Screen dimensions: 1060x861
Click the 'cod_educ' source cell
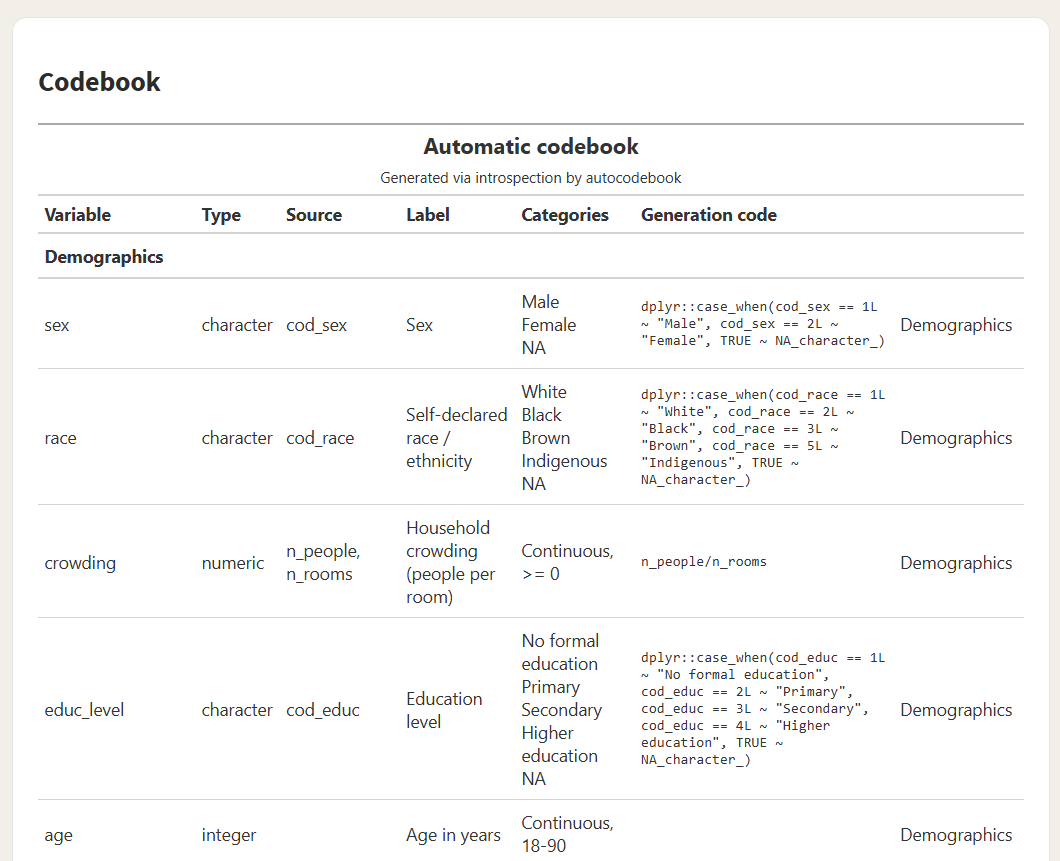(x=322, y=710)
